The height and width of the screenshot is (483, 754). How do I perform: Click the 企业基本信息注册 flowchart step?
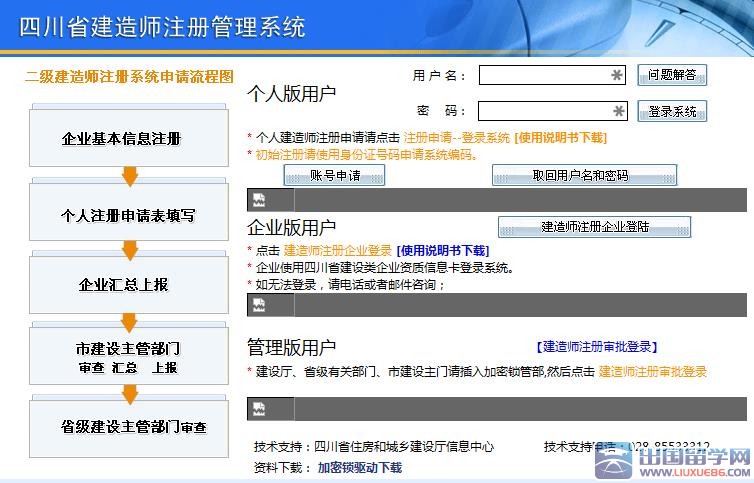pos(129,138)
